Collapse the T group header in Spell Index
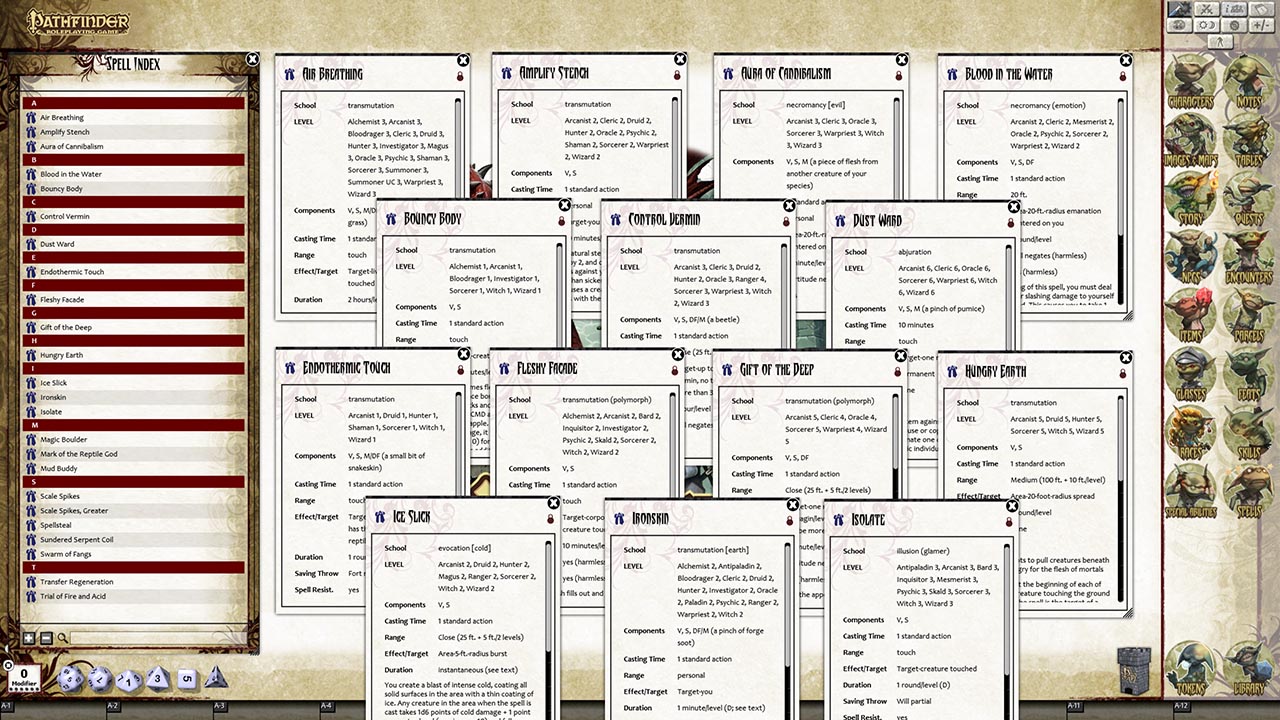The image size is (1280, 720). point(133,567)
